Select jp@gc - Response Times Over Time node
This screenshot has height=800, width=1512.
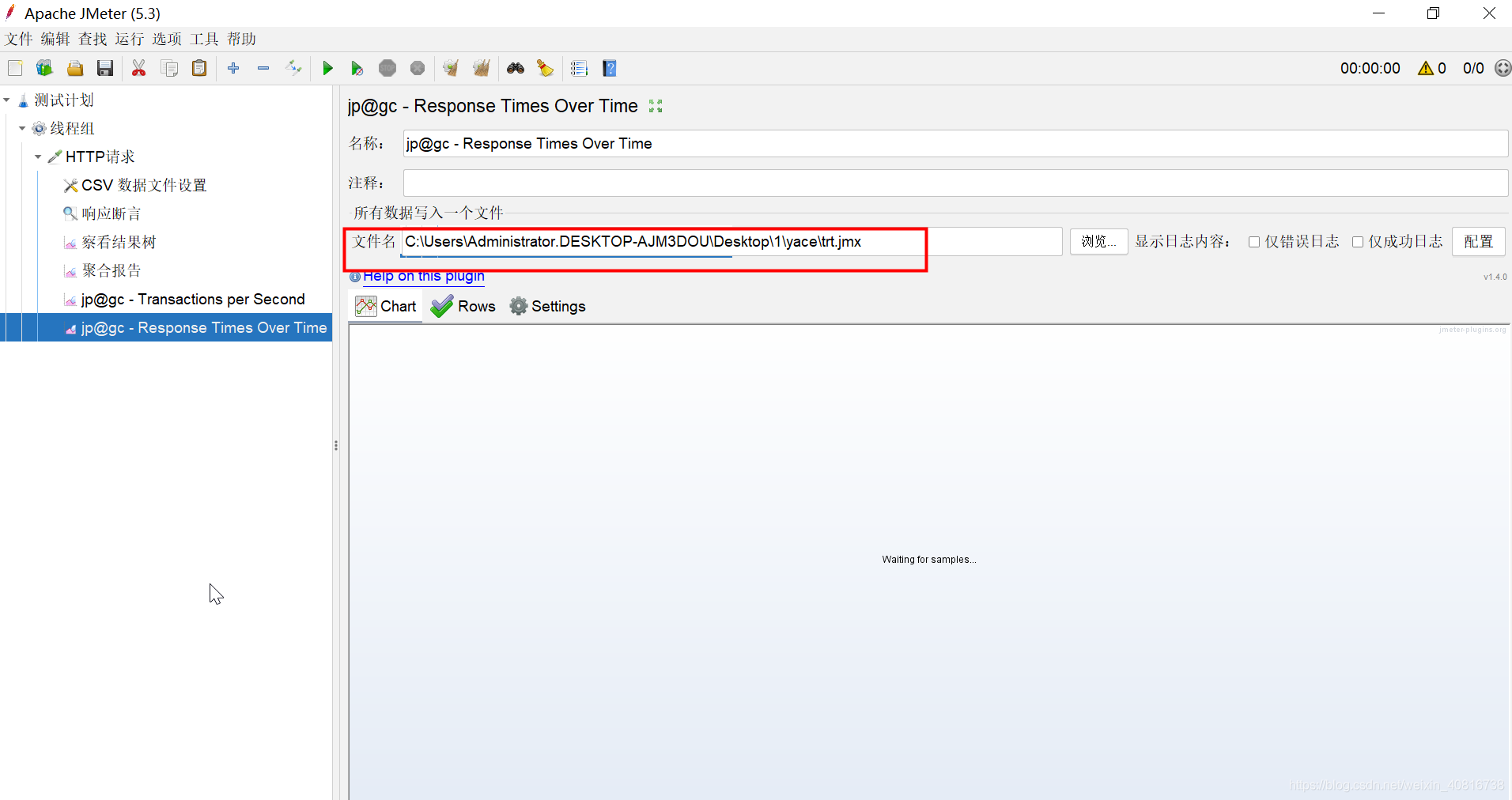[x=203, y=327]
